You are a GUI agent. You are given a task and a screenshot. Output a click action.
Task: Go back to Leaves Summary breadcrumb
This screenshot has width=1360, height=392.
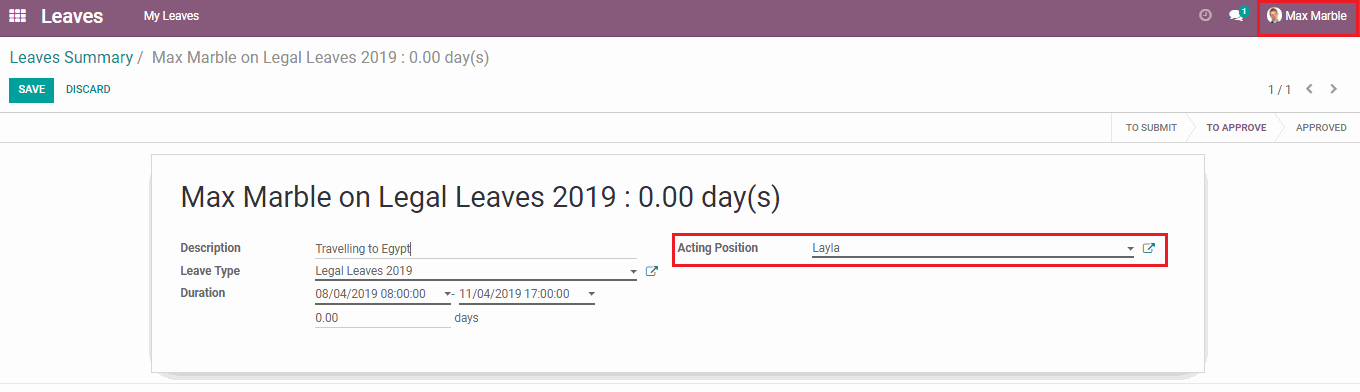pos(71,58)
